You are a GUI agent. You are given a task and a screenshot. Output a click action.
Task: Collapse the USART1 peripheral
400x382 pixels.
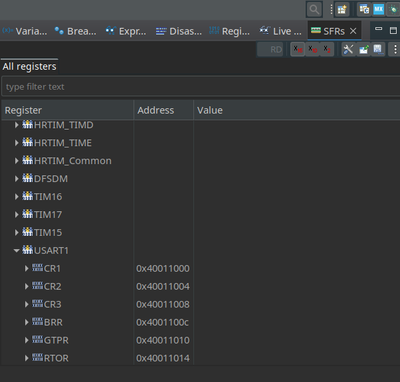[16, 251]
